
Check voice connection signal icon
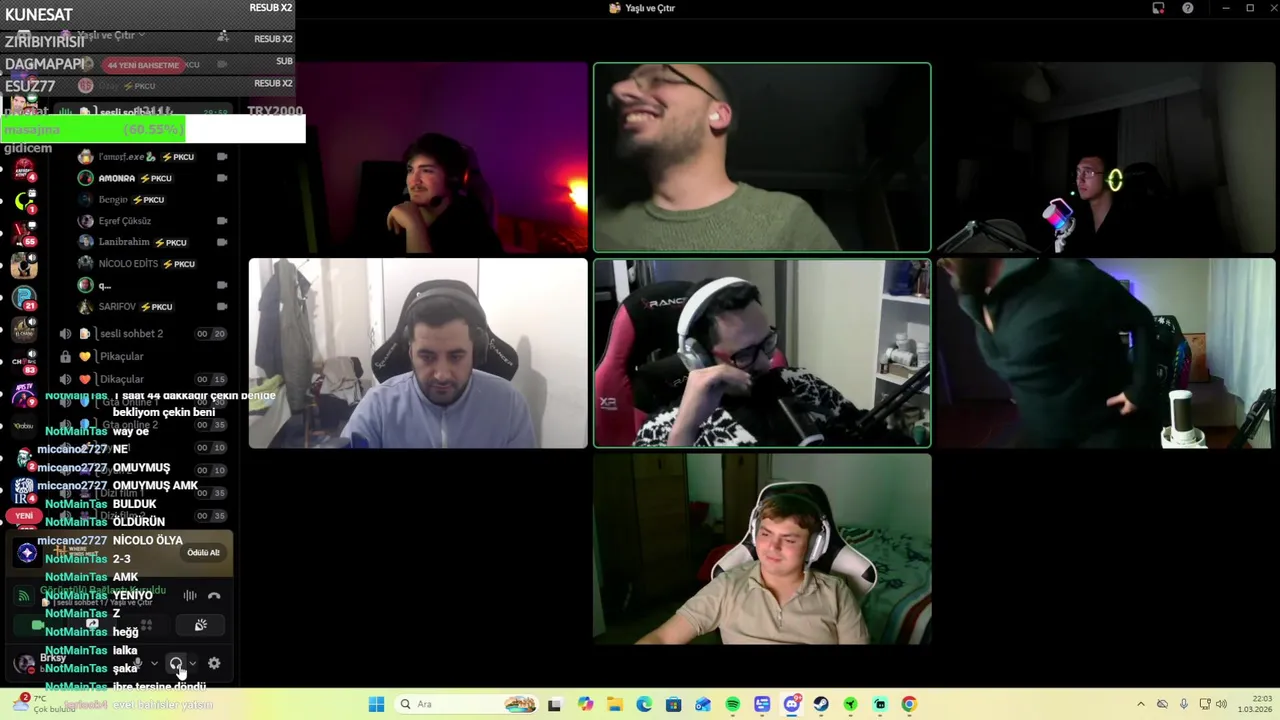[24, 596]
